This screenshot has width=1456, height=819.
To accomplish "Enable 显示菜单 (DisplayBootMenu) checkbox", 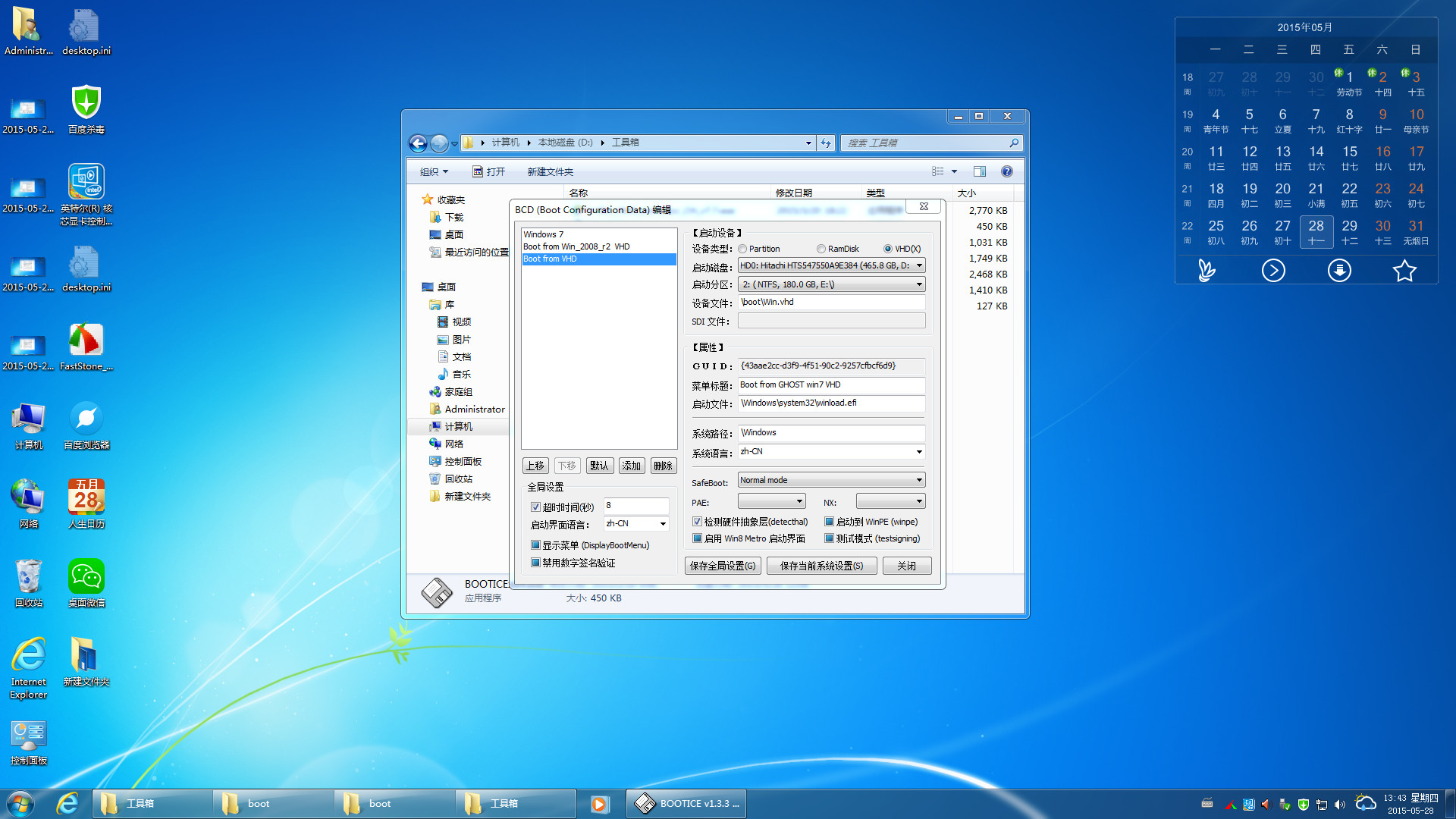I will click(535, 545).
